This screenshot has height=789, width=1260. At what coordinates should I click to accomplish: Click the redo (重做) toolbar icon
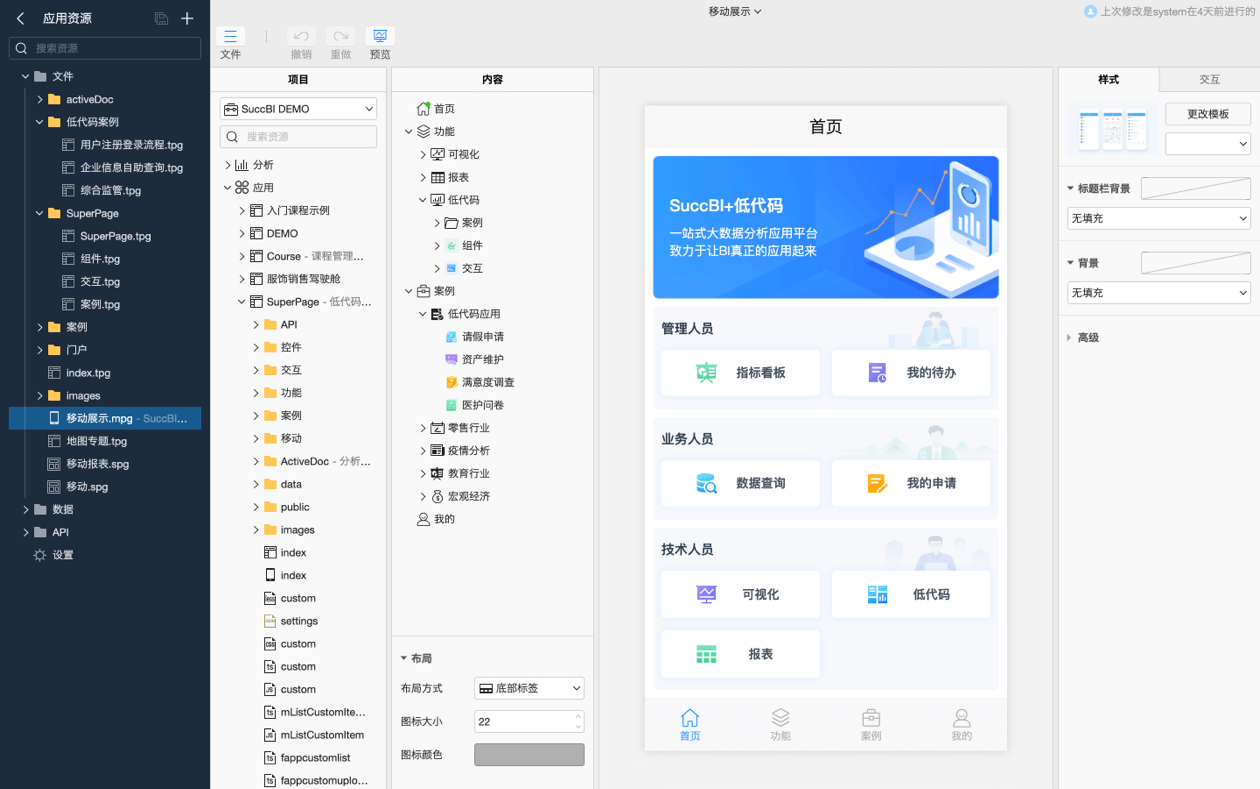tap(340, 36)
